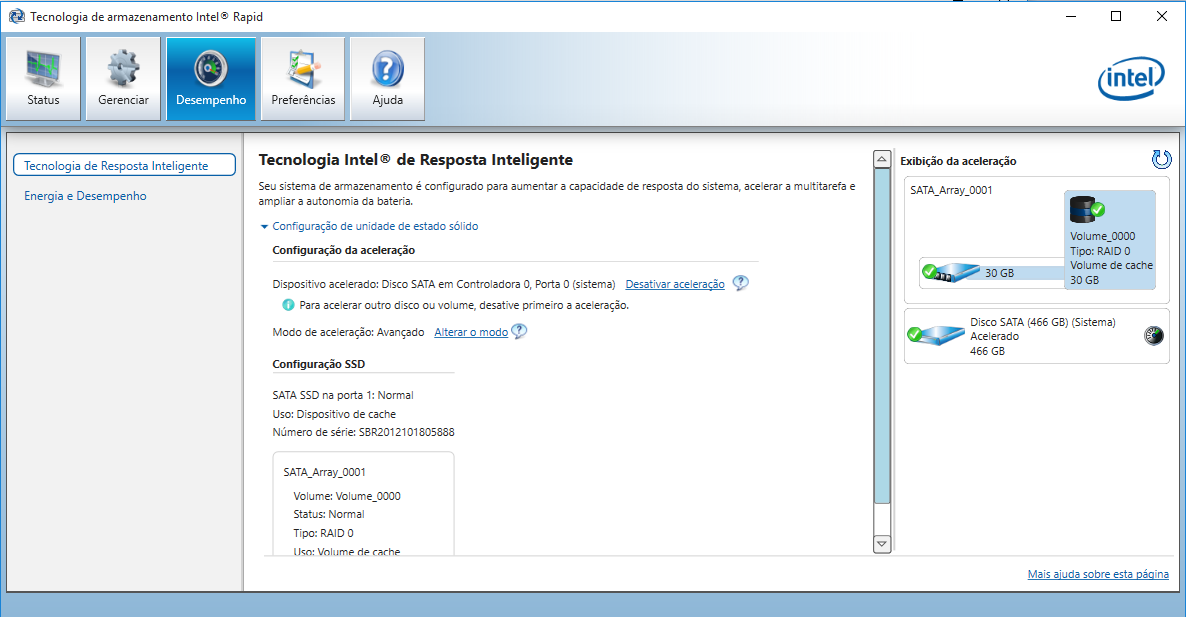Viewport: 1186px width, 617px height.
Task: Click the acceleration gauge icon on Disco SATA
Action: pos(1153,336)
